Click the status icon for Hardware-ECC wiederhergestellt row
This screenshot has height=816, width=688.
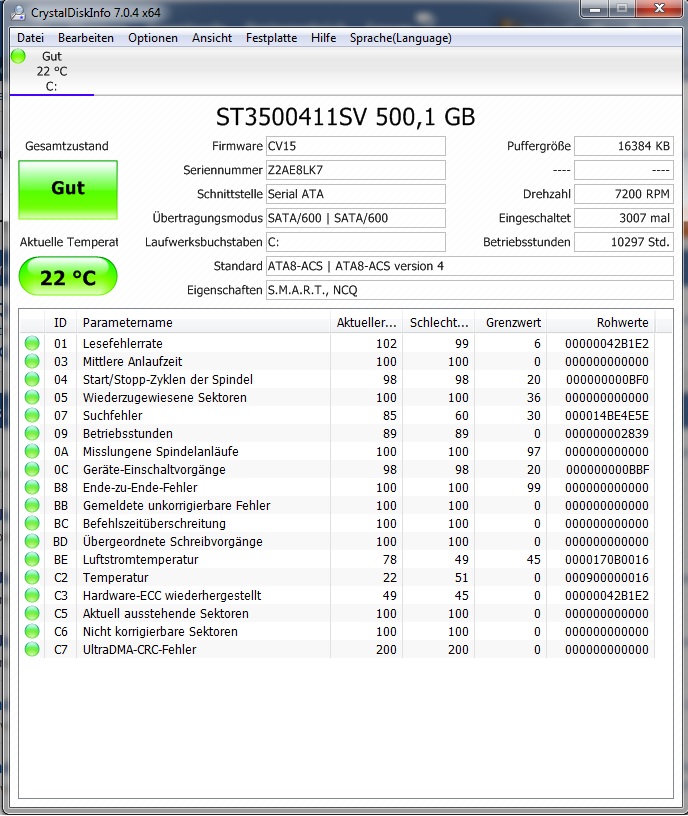32,595
